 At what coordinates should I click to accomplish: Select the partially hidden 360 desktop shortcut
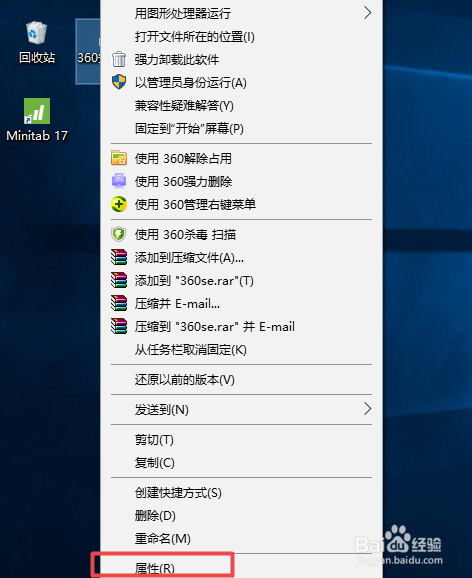point(88,52)
